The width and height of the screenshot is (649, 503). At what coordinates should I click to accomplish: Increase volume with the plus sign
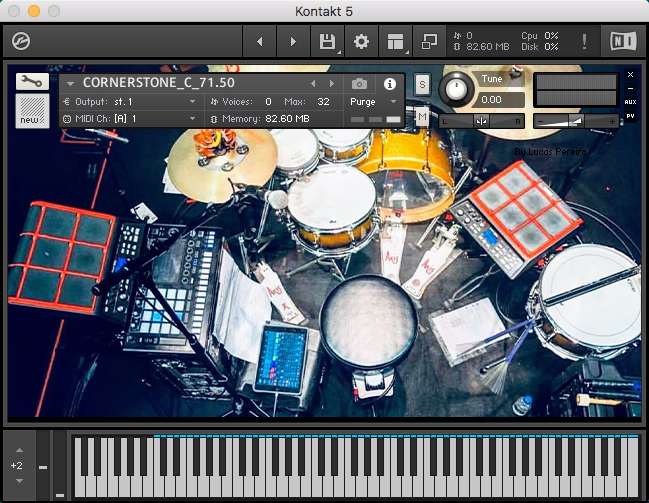612,121
